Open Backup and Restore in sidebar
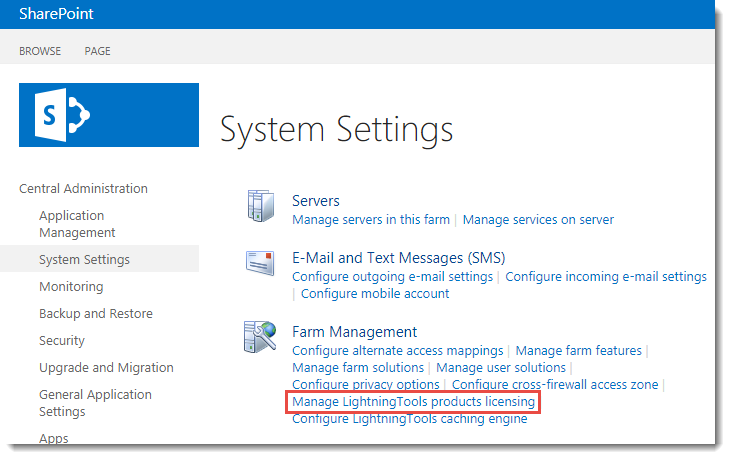The image size is (730, 459). 96,313
